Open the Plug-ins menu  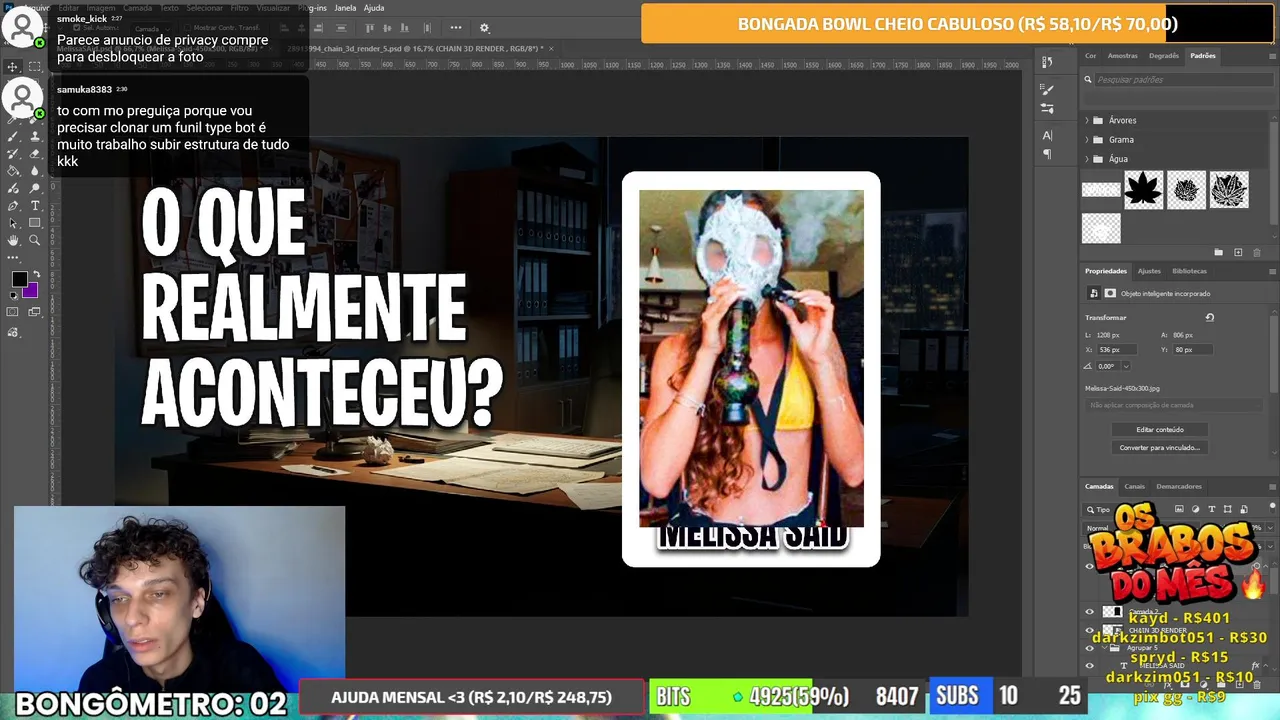pos(312,8)
